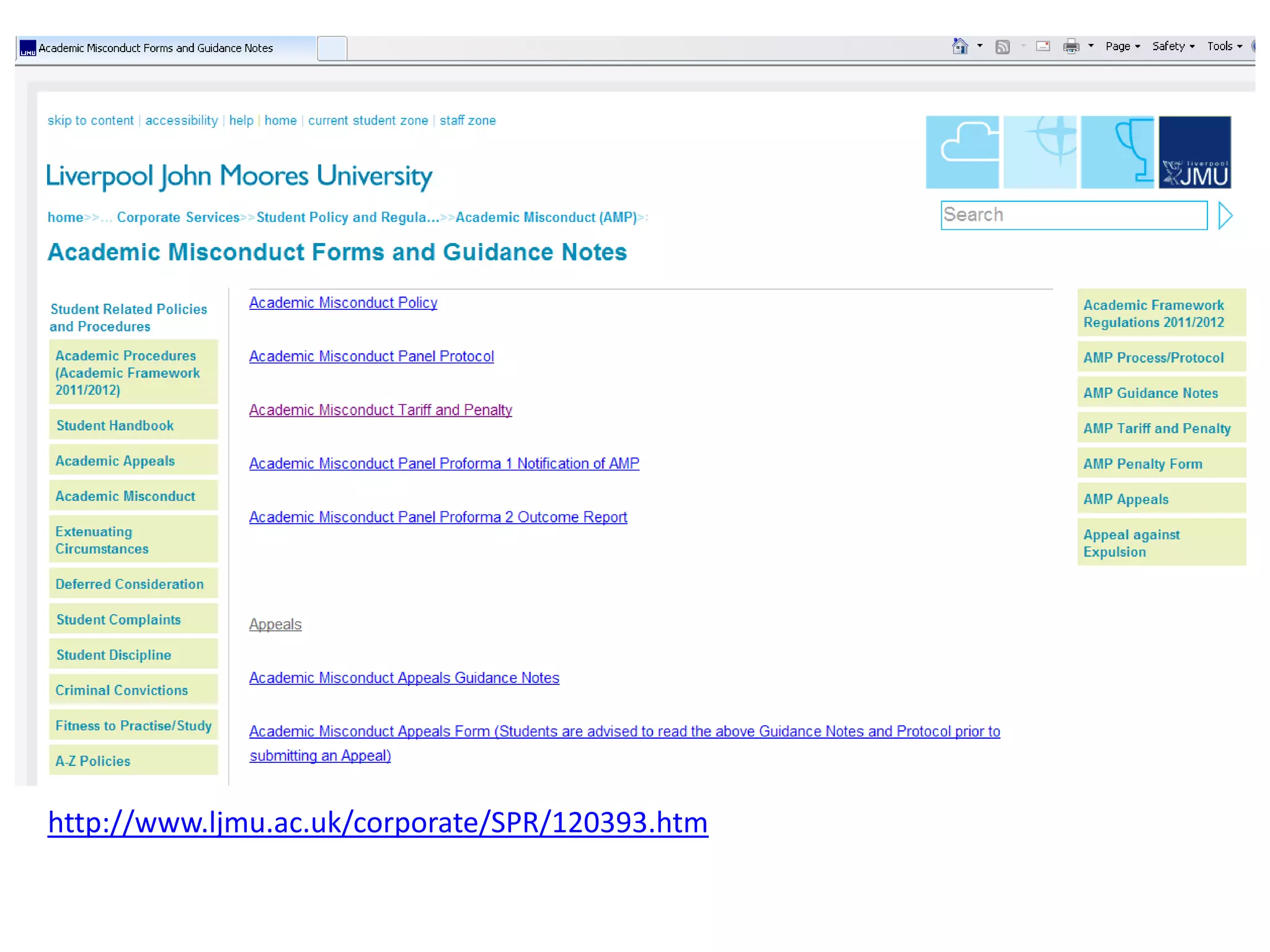The height and width of the screenshot is (952, 1270).
Task: Open AMP Appeals right-side button
Action: (x=1161, y=499)
